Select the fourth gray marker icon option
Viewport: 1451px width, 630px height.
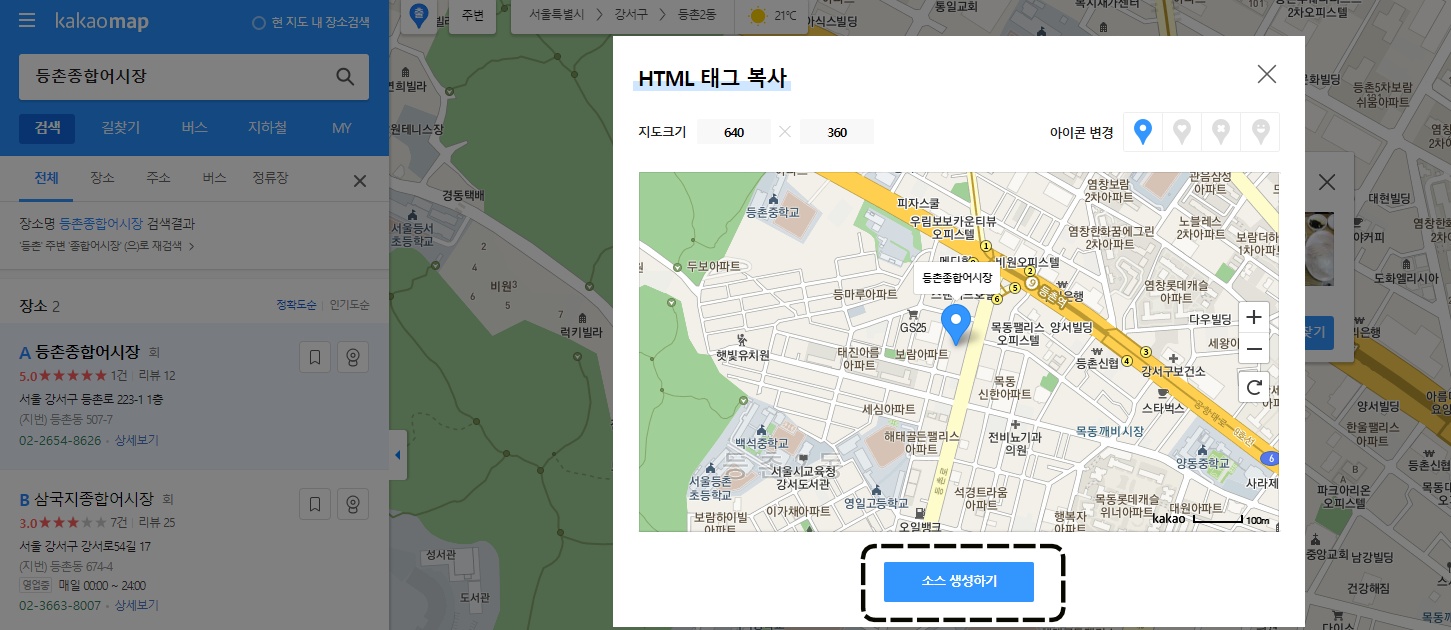click(x=1260, y=132)
